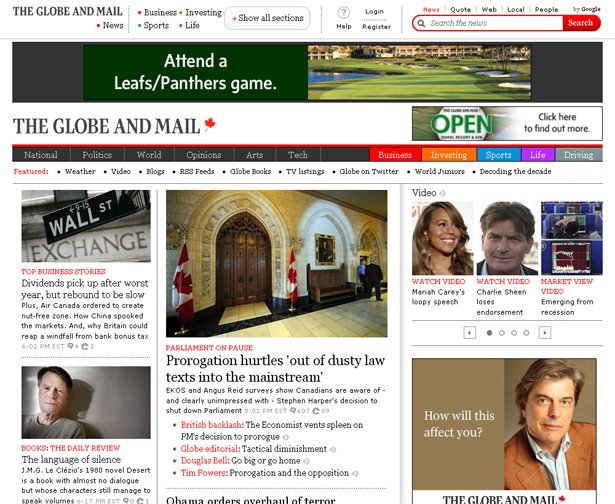Expand Show all sections menu
The image size is (615, 504).
pyautogui.click(x=267, y=18)
